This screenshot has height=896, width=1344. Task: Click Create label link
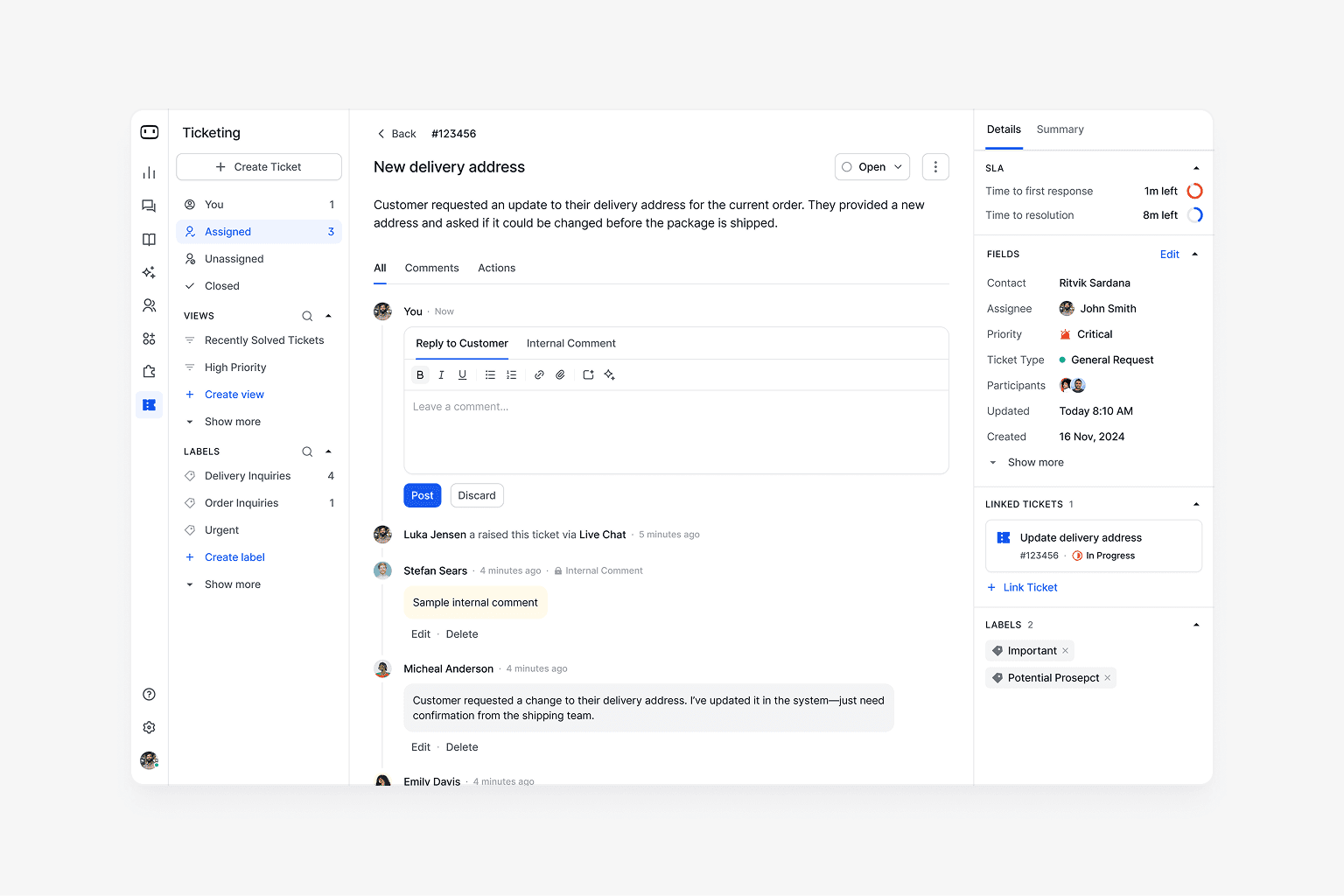point(225,557)
